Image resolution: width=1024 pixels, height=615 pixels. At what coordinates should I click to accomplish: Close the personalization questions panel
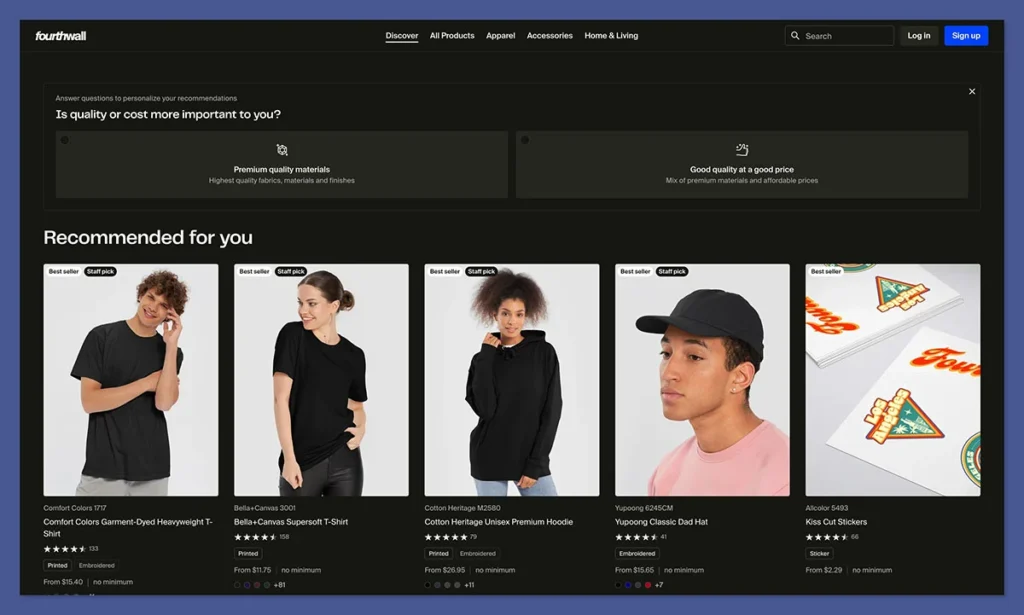click(x=972, y=92)
